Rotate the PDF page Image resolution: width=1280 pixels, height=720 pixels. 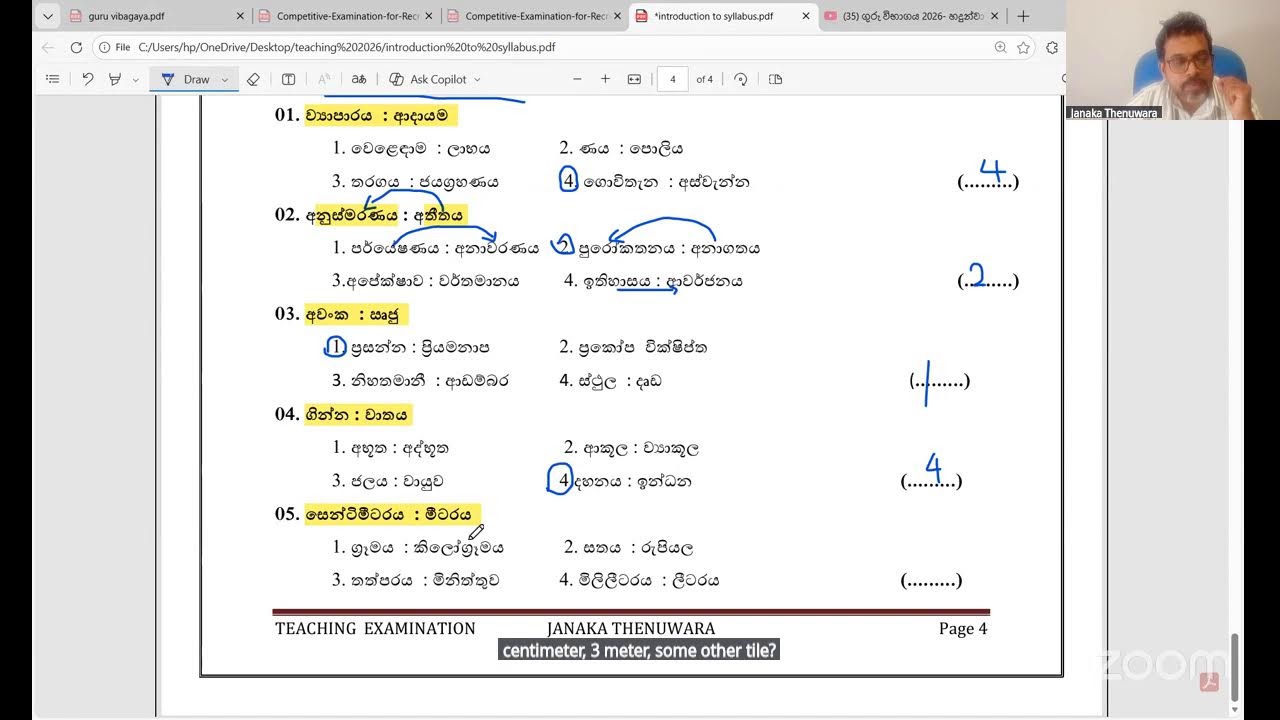click(x=741, y=79)
